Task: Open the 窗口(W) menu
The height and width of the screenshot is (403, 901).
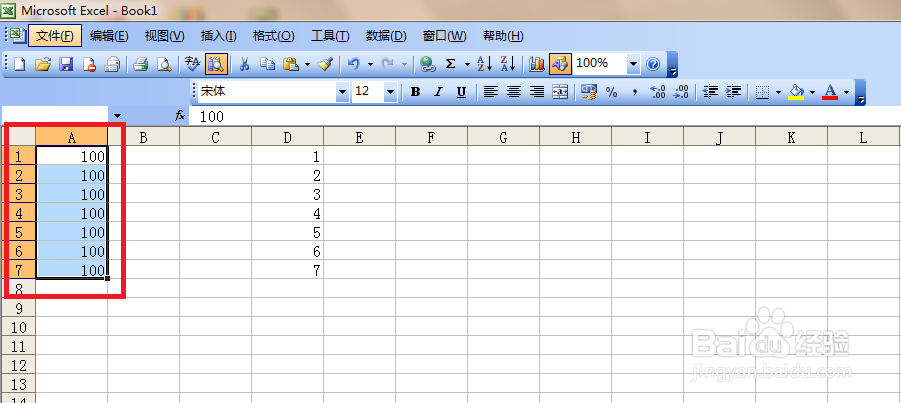Action: point(444,36)
